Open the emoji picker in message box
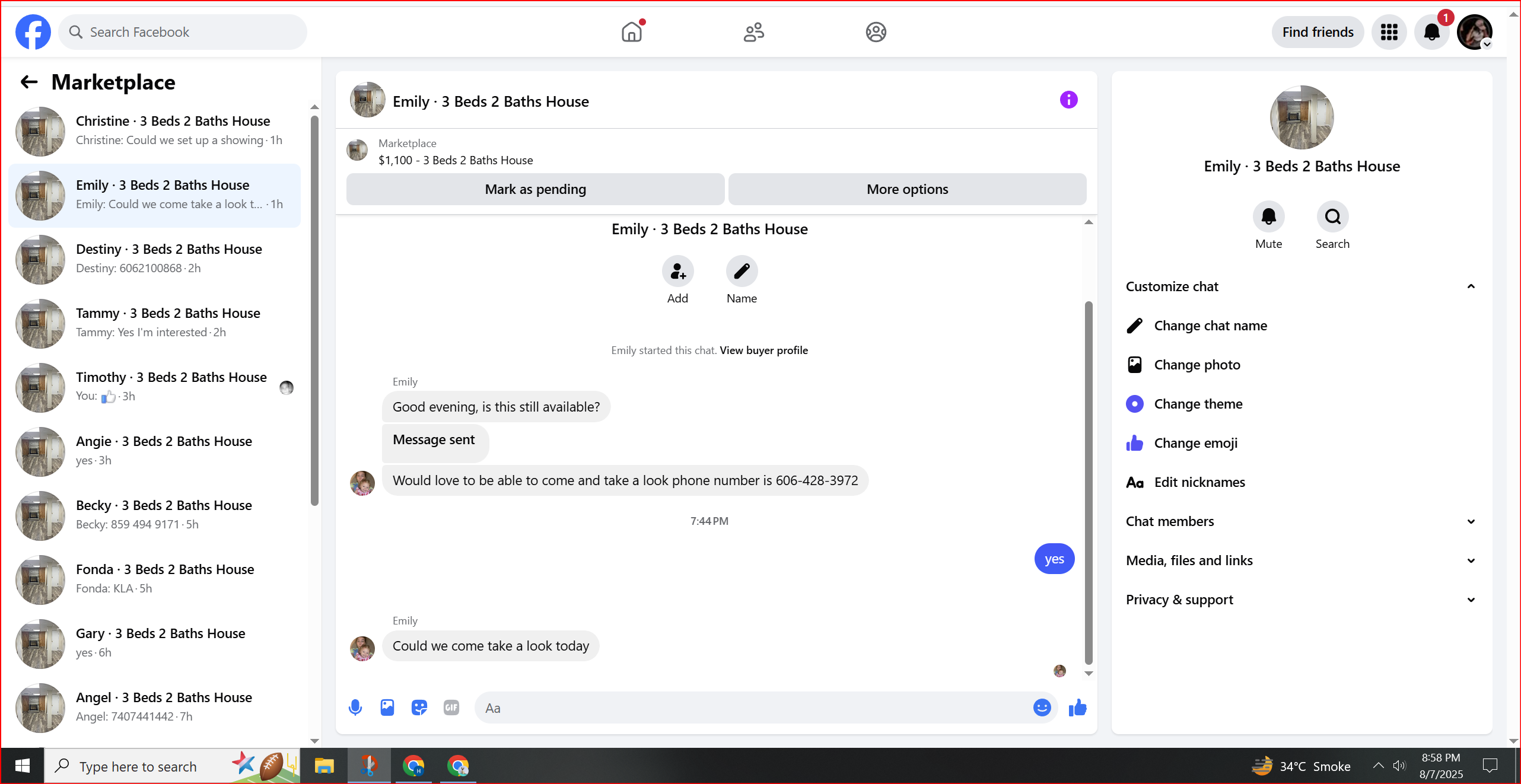Viewport: 1521px width, 784px height. coord(1042,707)
